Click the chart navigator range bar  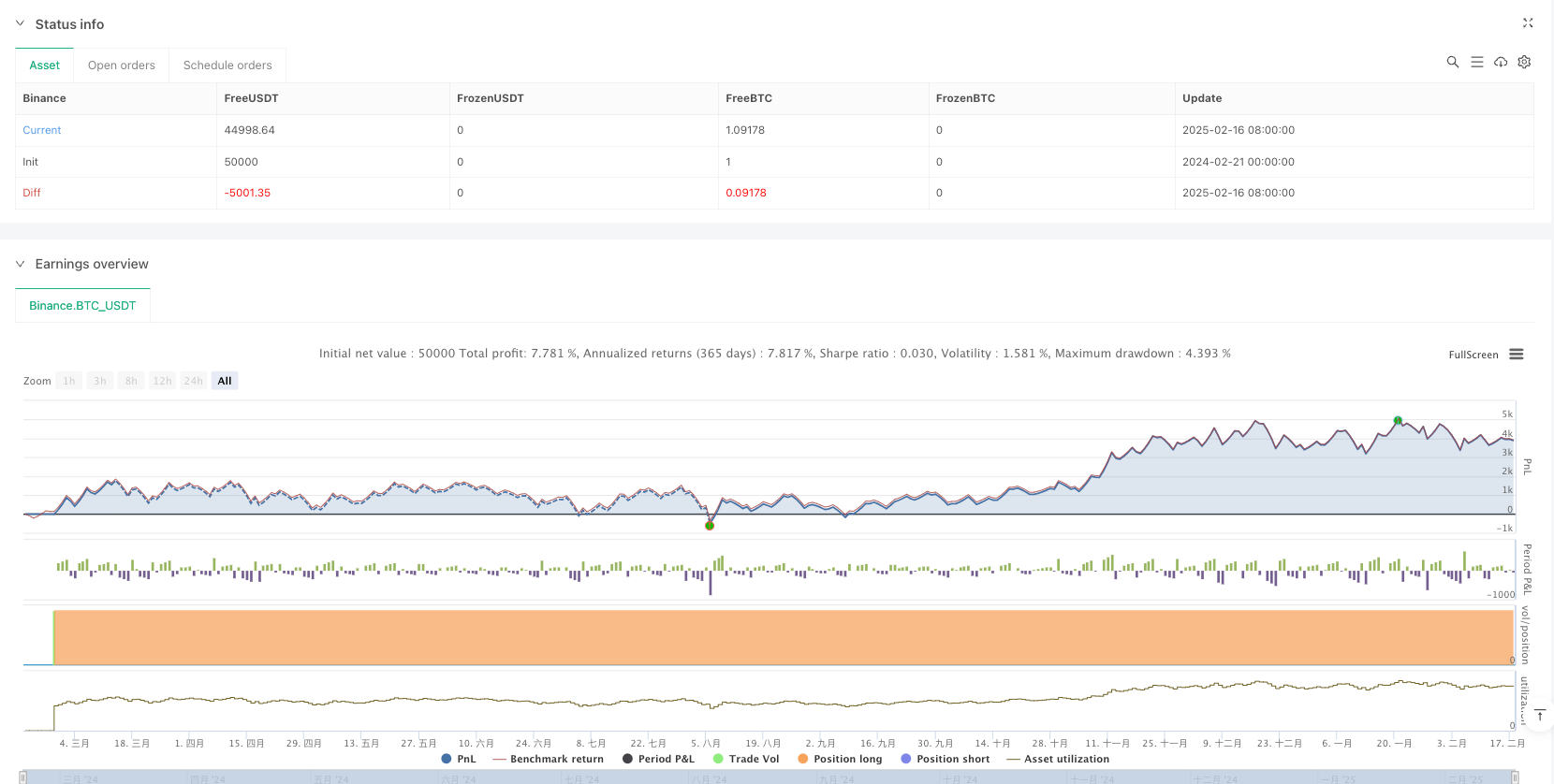tap(769, 777)
